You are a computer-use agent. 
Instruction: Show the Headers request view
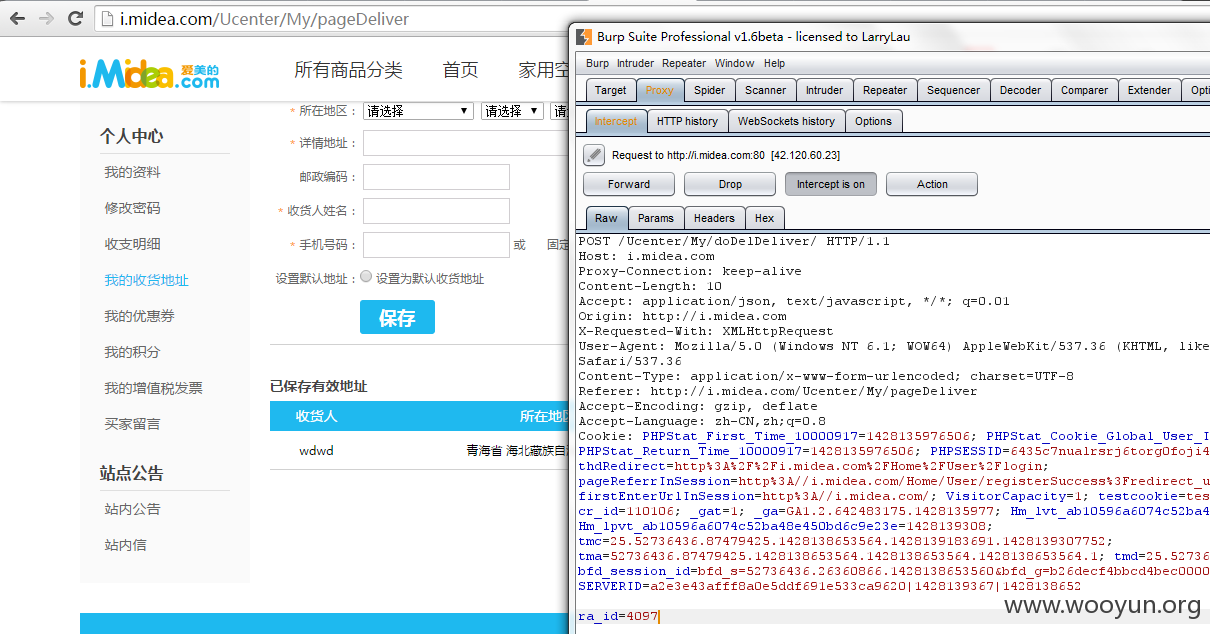[x=714, y=218]
